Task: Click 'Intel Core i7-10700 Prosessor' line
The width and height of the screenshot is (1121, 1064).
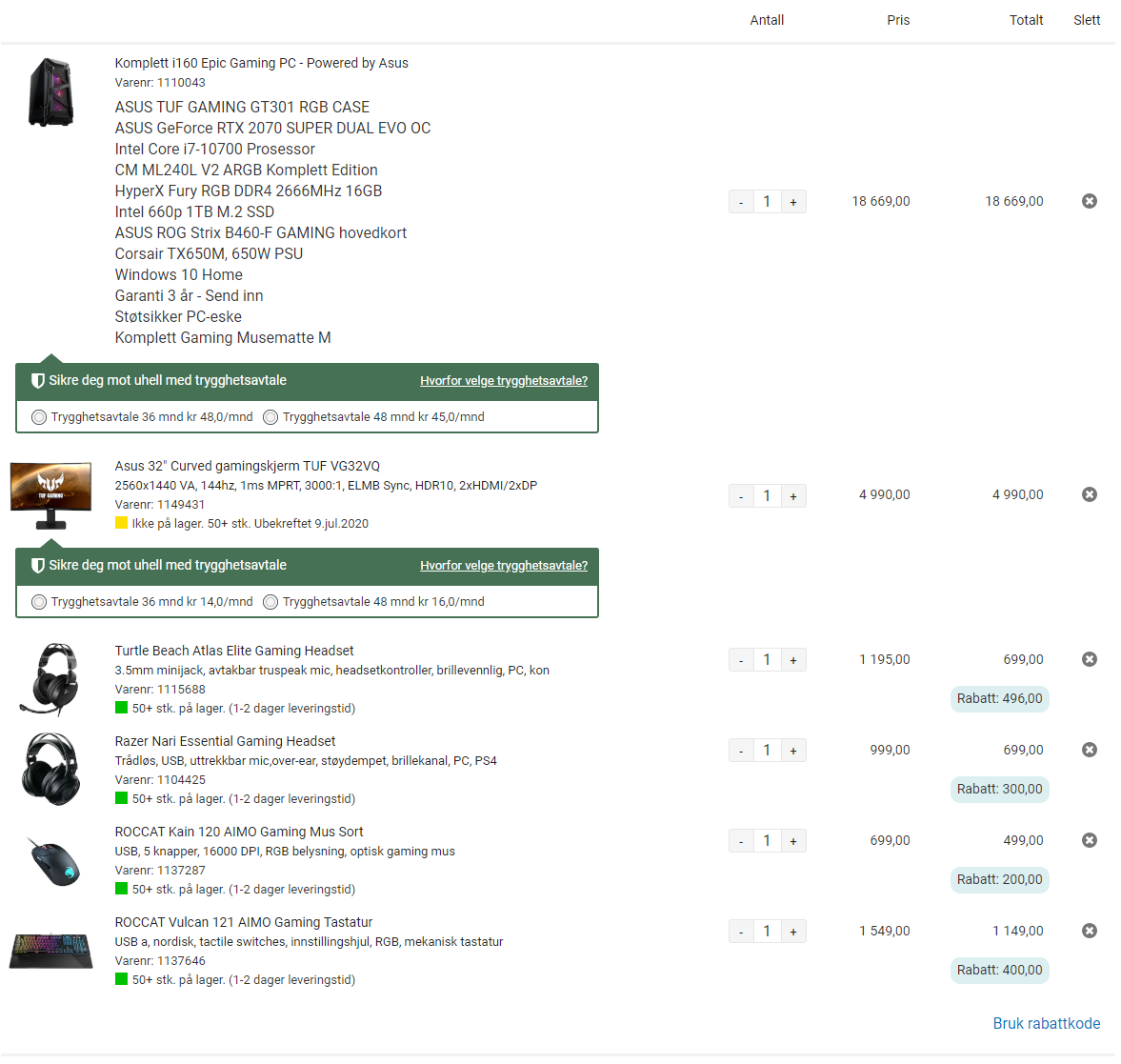Action: pos(214,149)
